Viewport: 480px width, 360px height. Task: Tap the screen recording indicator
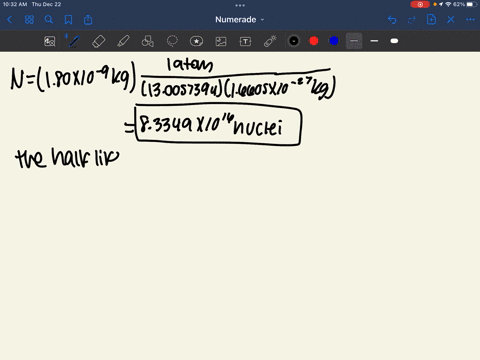[x=420, y=4]
